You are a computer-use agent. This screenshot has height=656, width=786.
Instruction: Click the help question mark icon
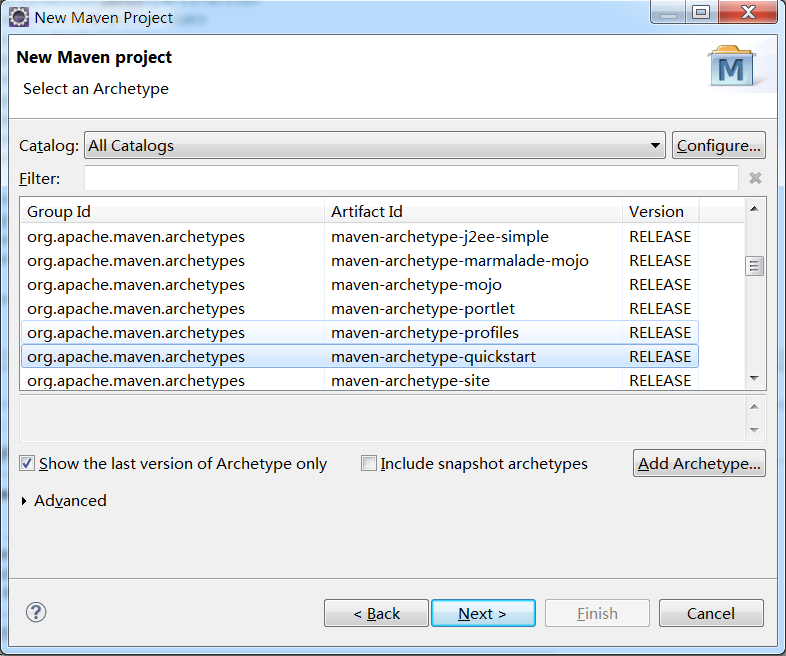(36, 612)
